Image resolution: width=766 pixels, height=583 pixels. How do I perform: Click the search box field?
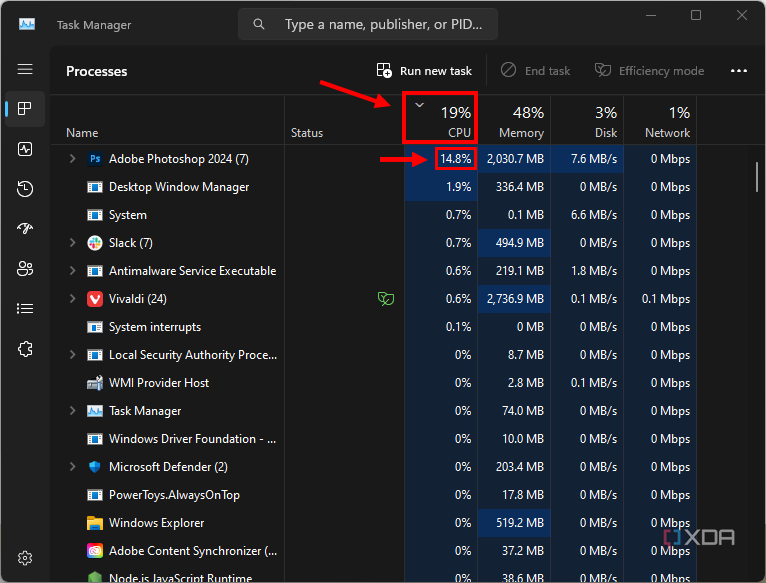[368, 24]
